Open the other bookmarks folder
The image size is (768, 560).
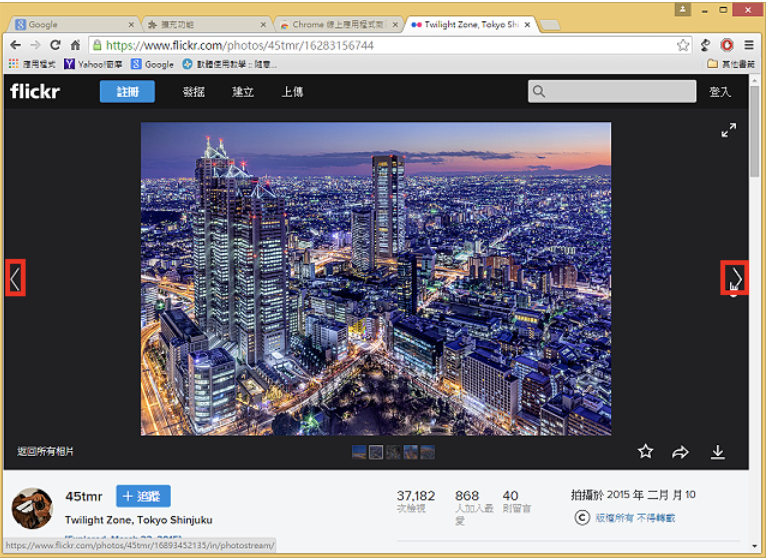[x=731, y=64]
